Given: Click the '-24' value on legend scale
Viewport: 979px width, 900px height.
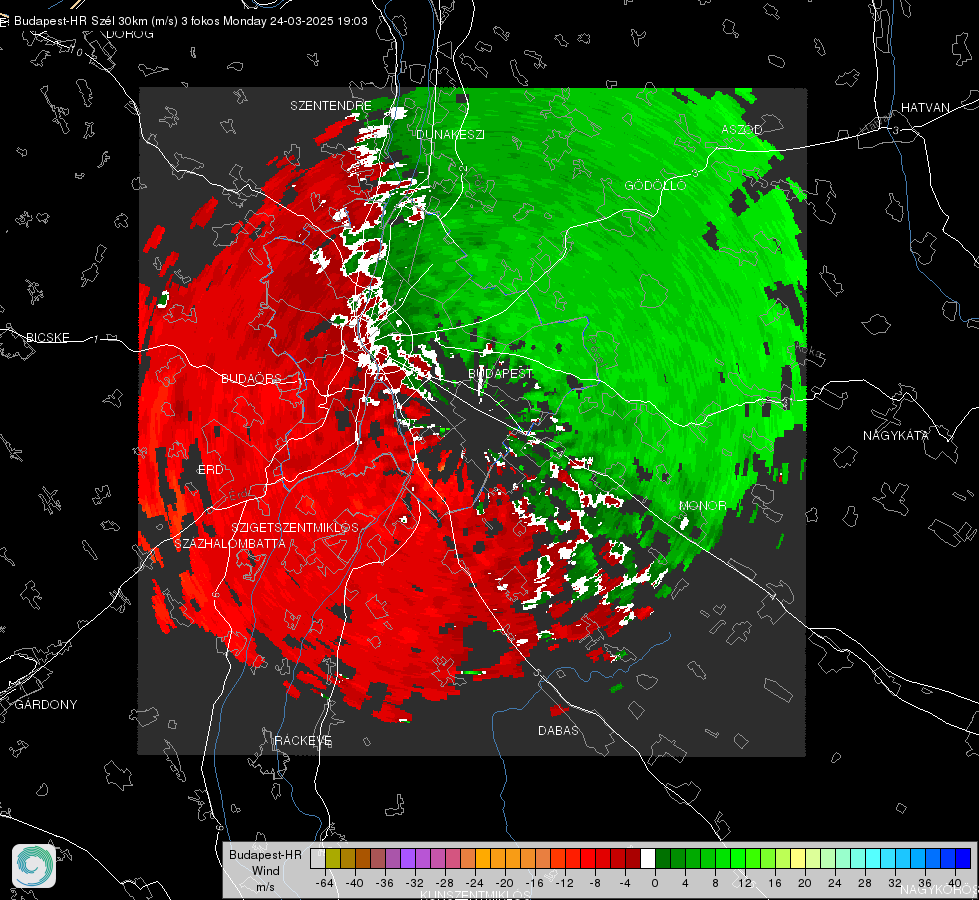Looking at the screenshot, I should (475, 883).
